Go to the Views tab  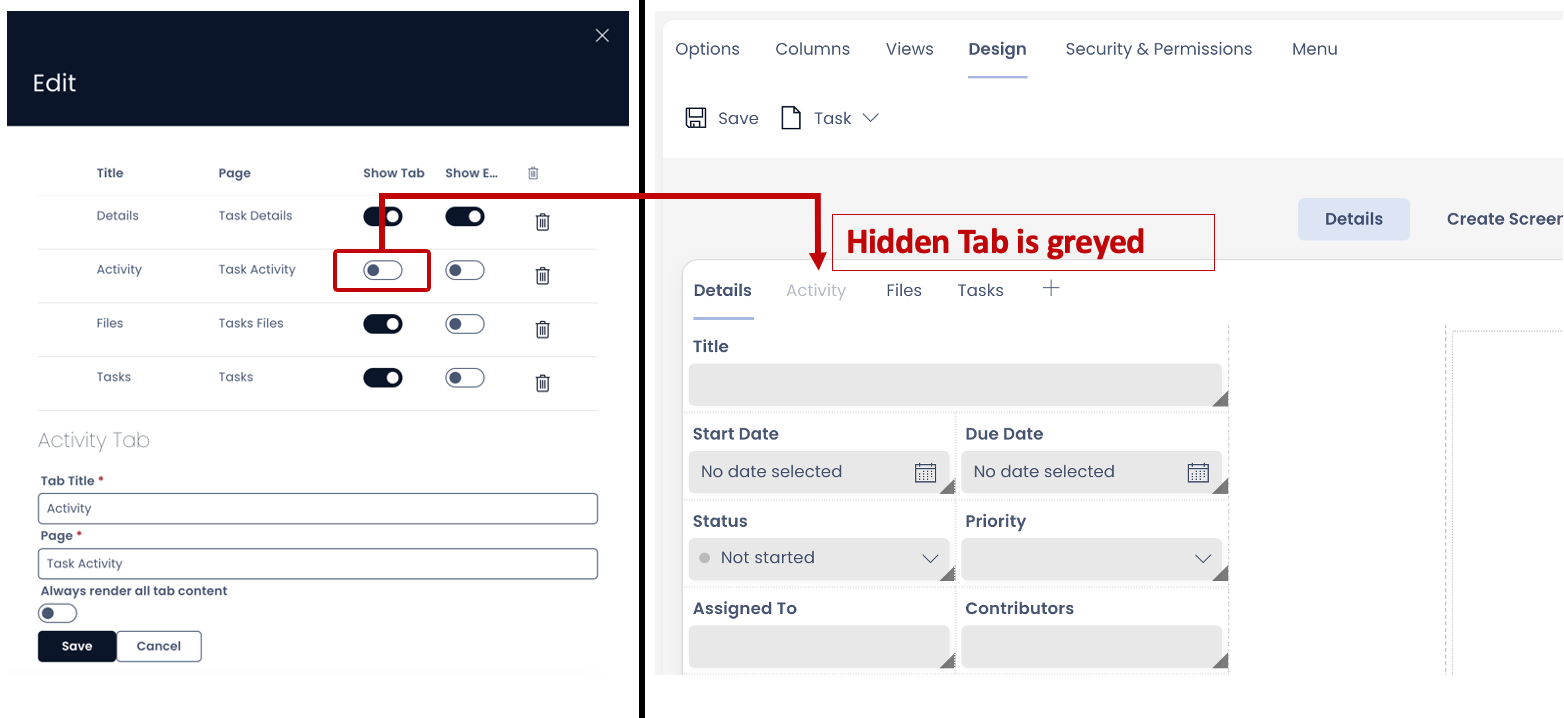[x=909, y=49]
